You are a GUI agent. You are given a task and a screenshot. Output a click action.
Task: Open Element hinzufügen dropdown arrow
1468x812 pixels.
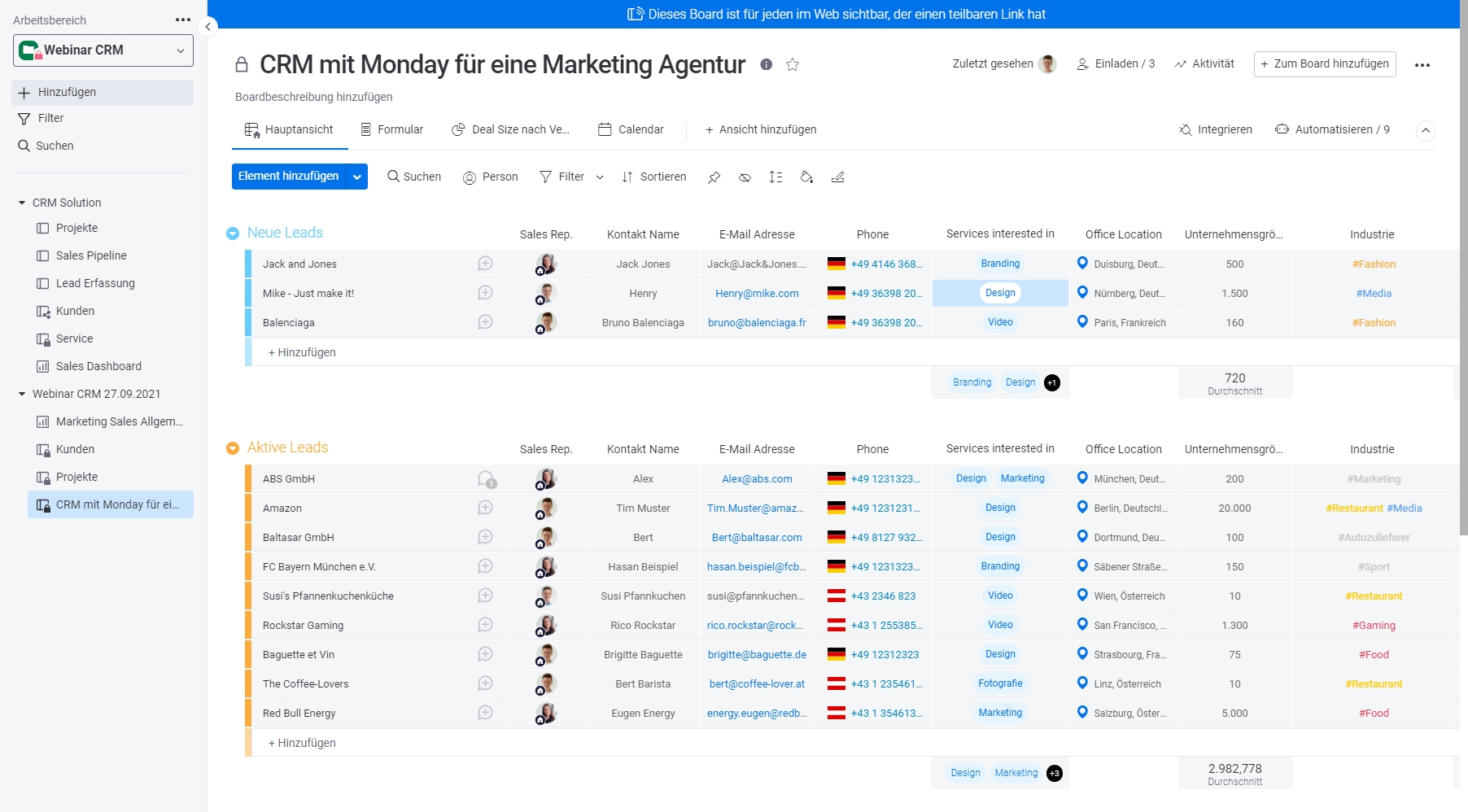coord(357,177)
